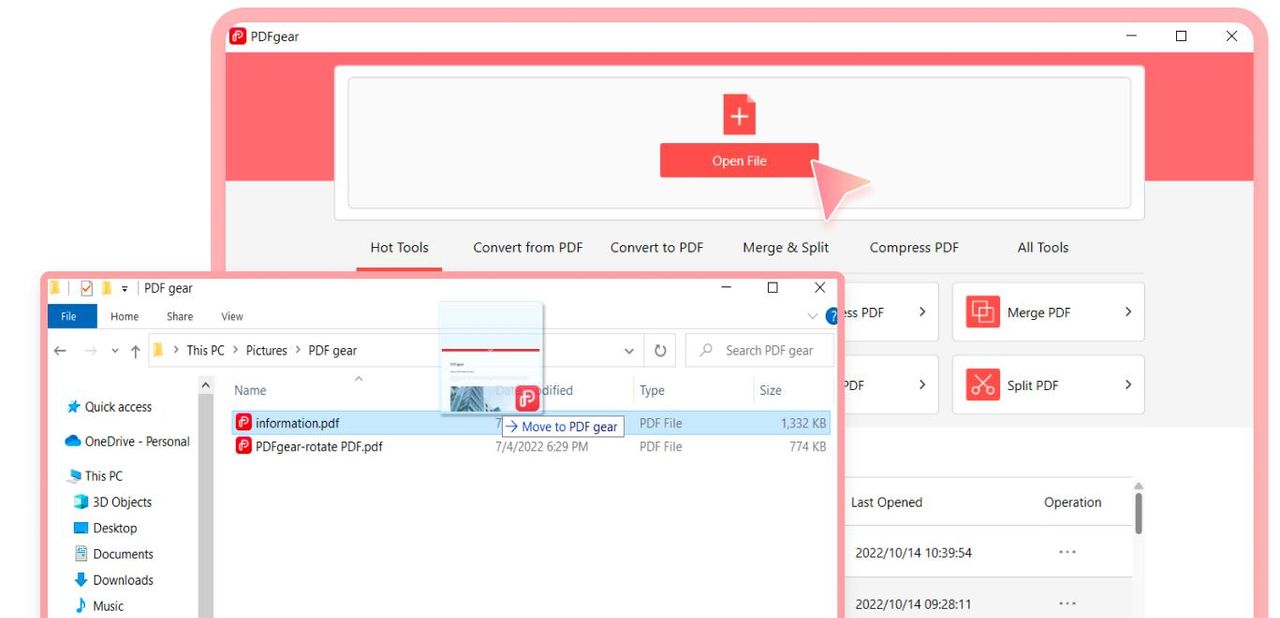
Task: Click the Properties checkmark icon in Explorer's title bar
Action: [x=86, y=288]
